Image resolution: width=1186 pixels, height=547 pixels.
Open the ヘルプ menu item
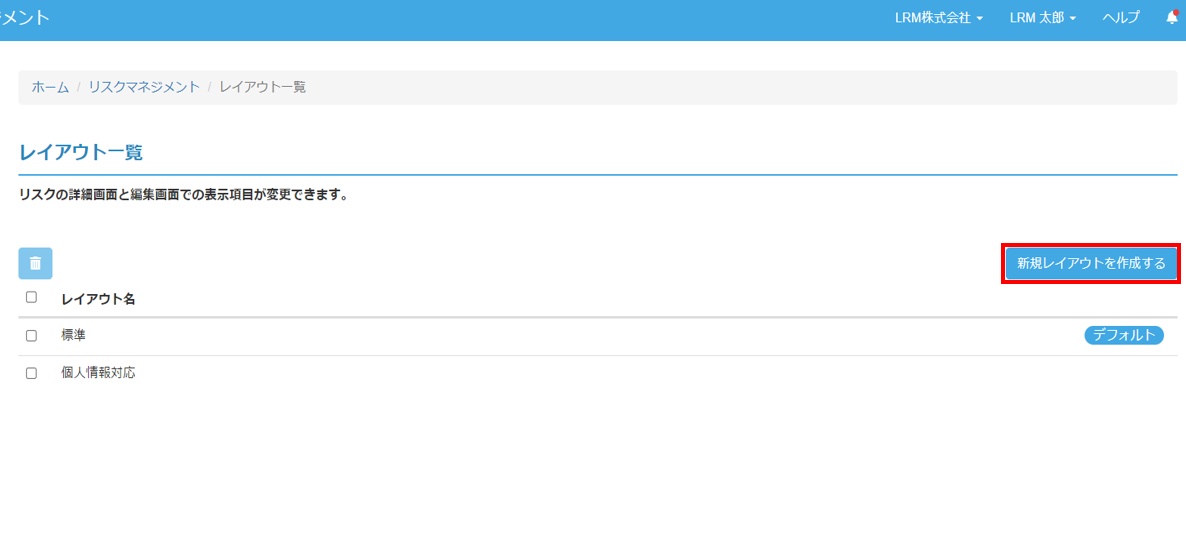(1120, 18)
